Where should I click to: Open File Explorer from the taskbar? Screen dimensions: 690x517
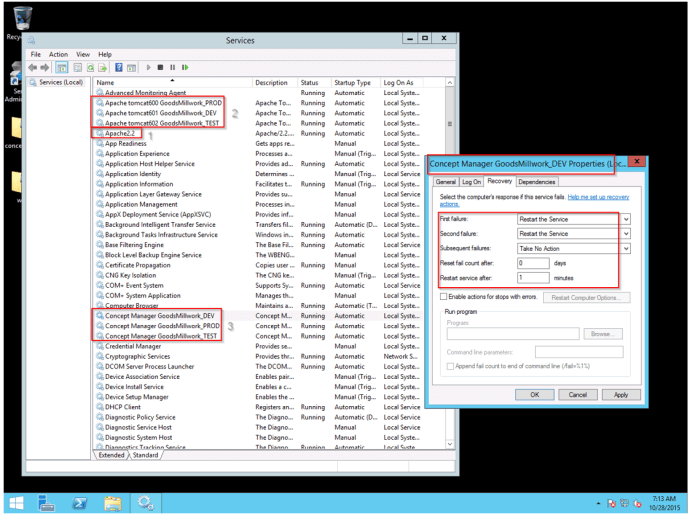click(x=113, y=503)
